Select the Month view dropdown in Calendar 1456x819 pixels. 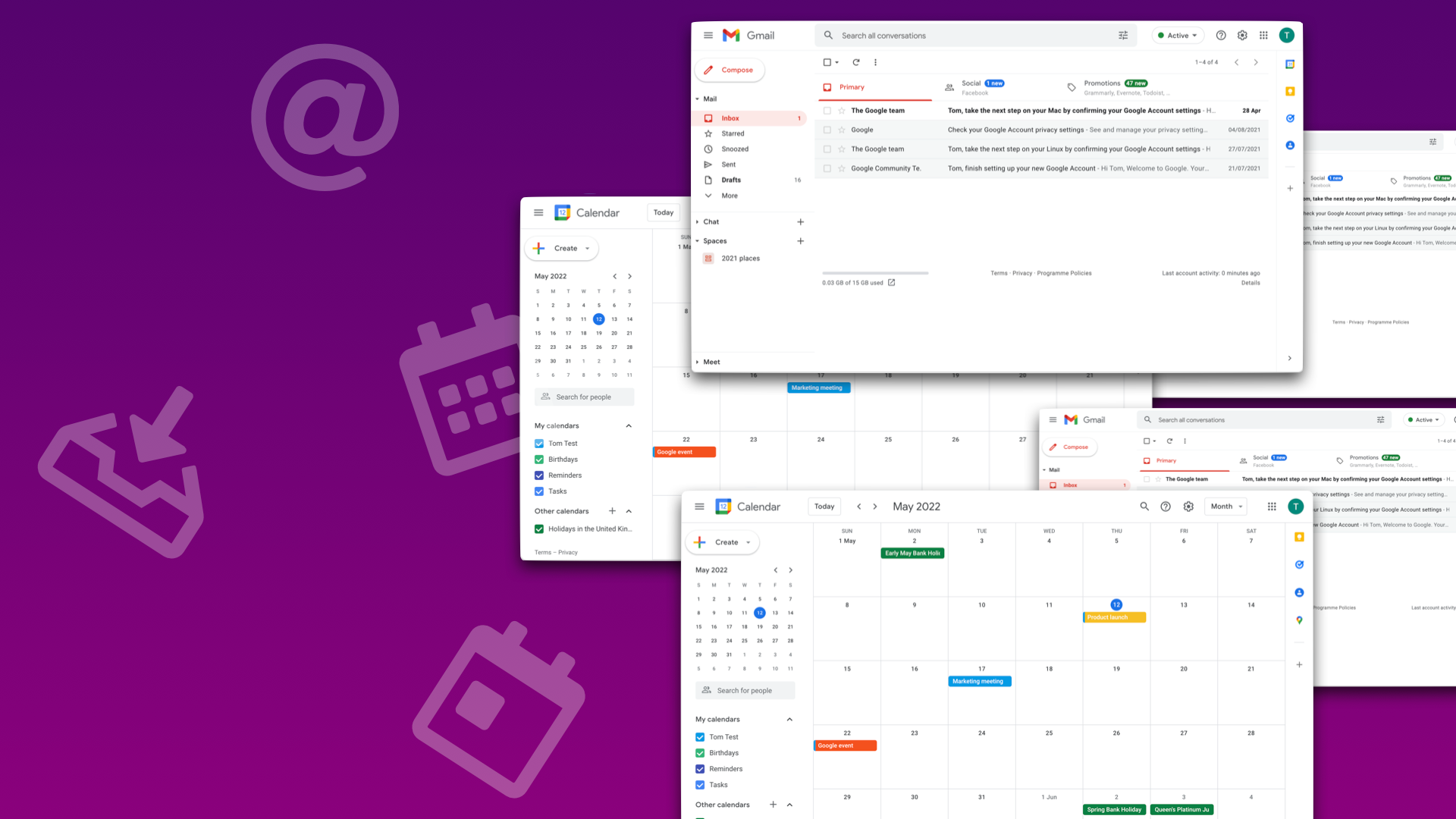[x=1225, y=506]
